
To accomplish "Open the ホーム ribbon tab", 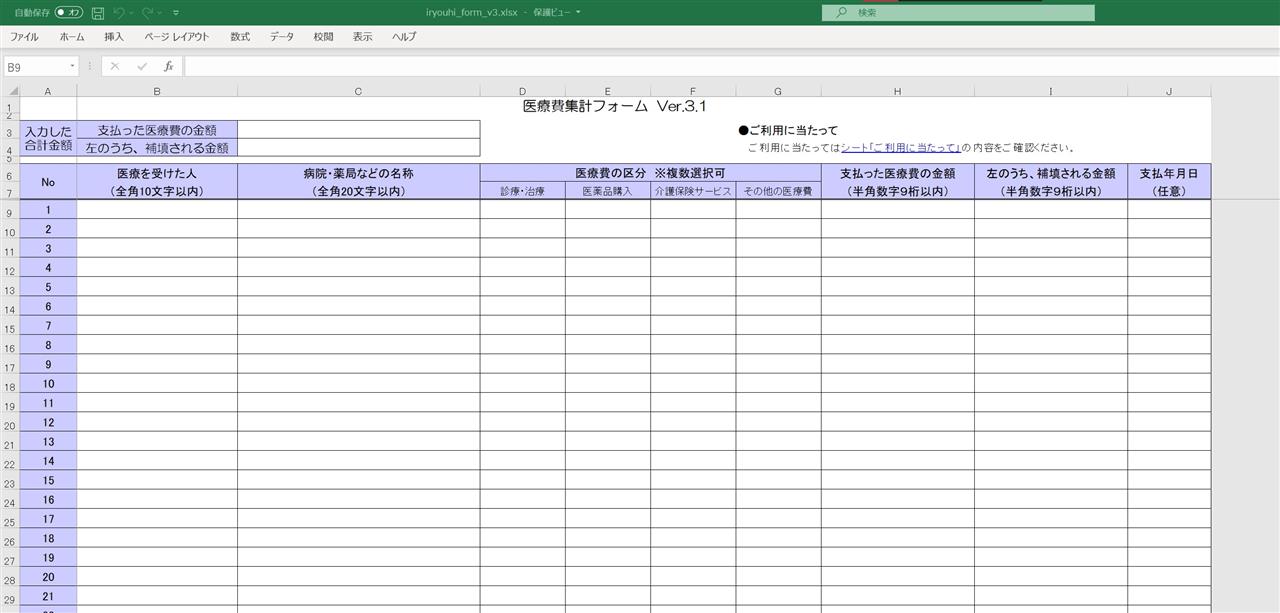I will click(72, 37).
